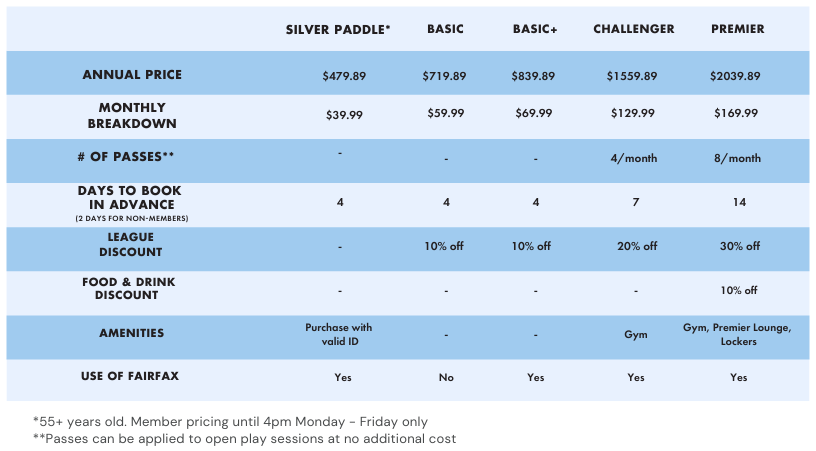Select the $2039.89 Premier annual price
This screenshot has width=816, height=451.
[735, 76]
